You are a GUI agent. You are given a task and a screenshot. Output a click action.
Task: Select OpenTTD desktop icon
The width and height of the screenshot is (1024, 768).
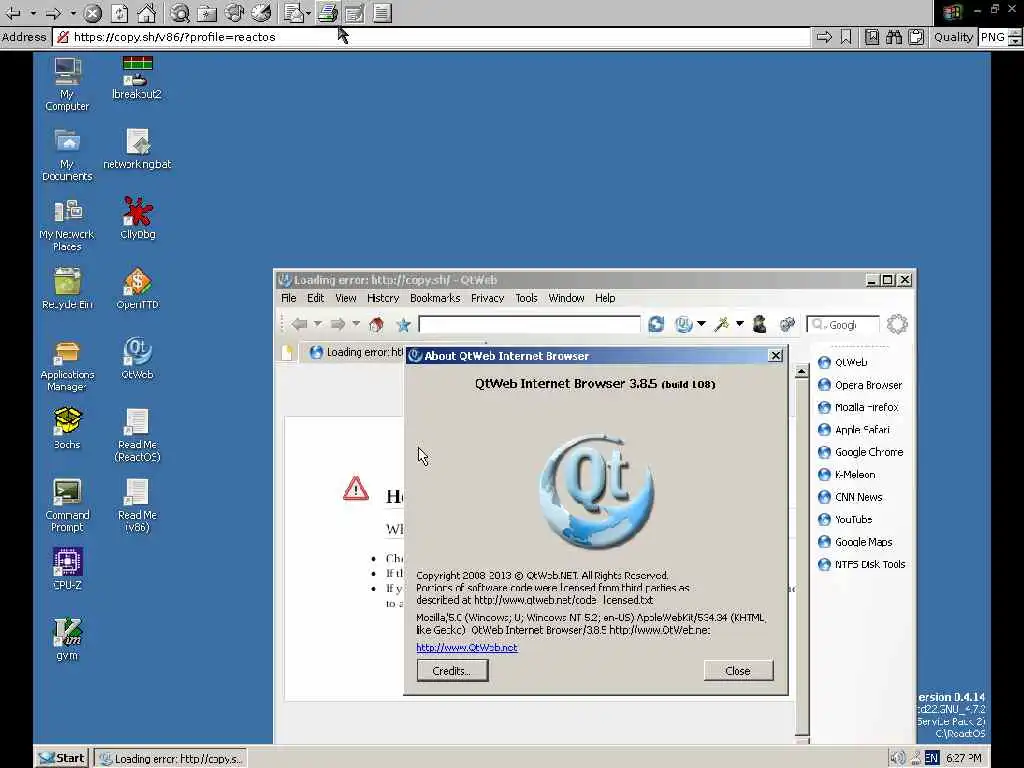[x=138, y=288]
